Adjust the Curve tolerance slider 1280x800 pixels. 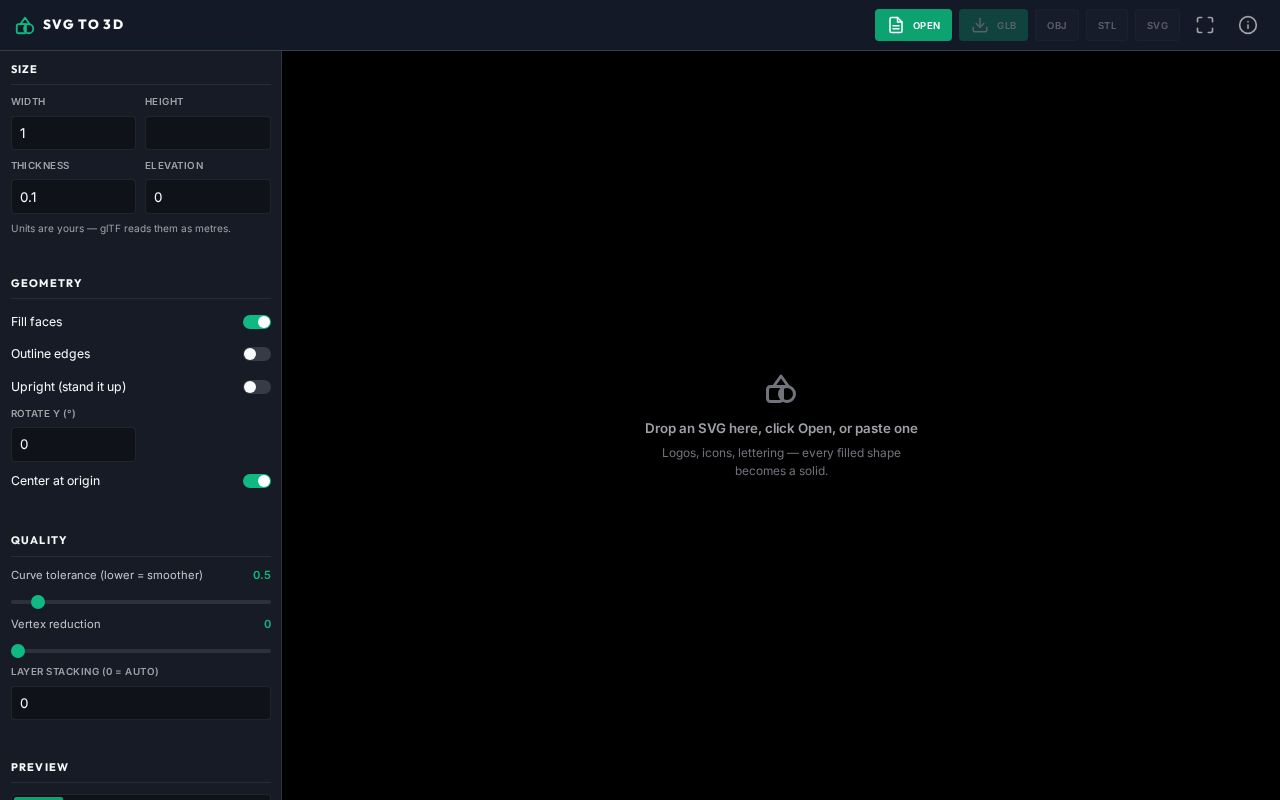141,602
